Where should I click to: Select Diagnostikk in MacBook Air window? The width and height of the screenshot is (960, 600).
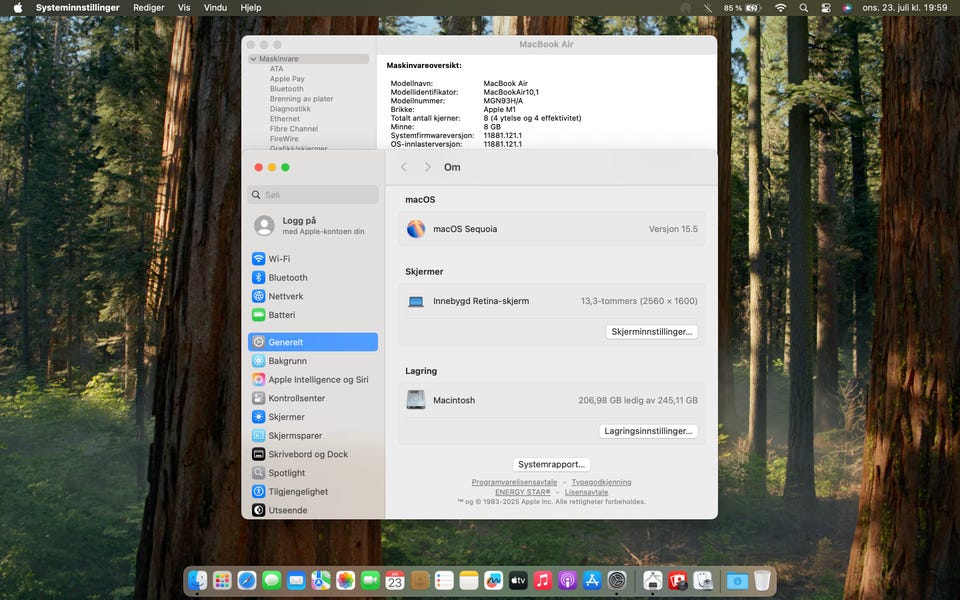click(x=290, y=109)
